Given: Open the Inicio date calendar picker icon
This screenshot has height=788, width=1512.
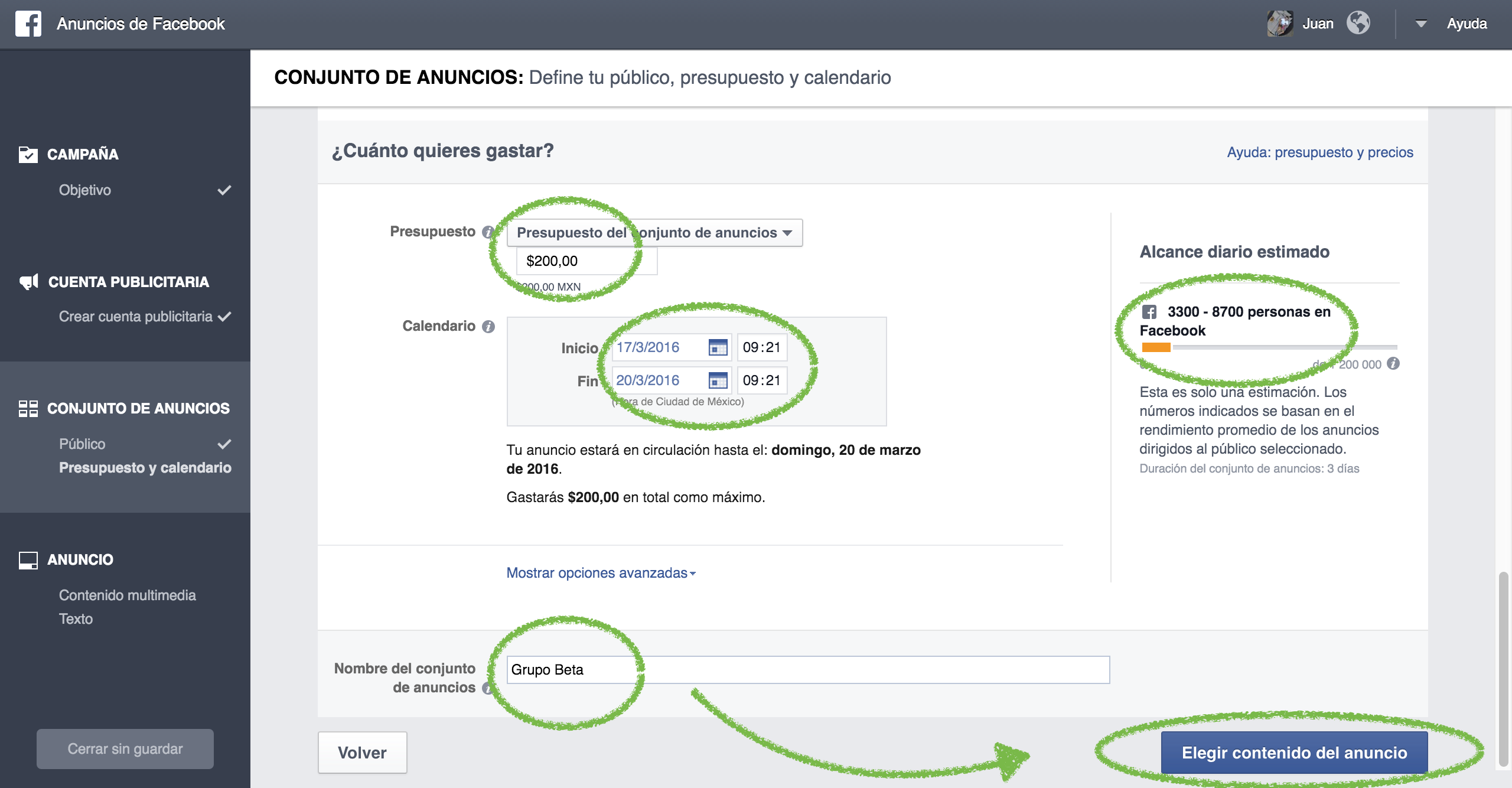Looking at the screenshot, I should tap(718, 347).
